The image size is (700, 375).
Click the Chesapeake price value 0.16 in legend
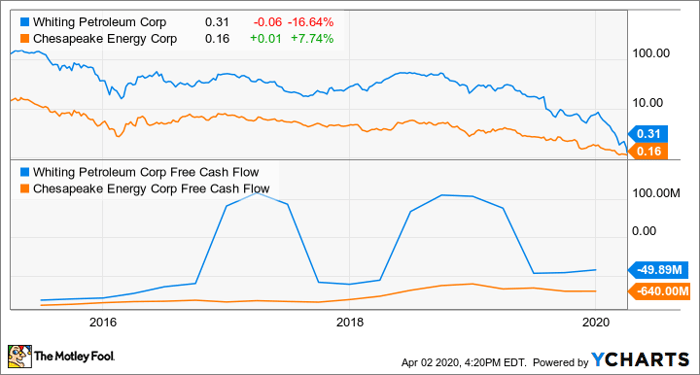pyautogui.click(x=217, y=39)
